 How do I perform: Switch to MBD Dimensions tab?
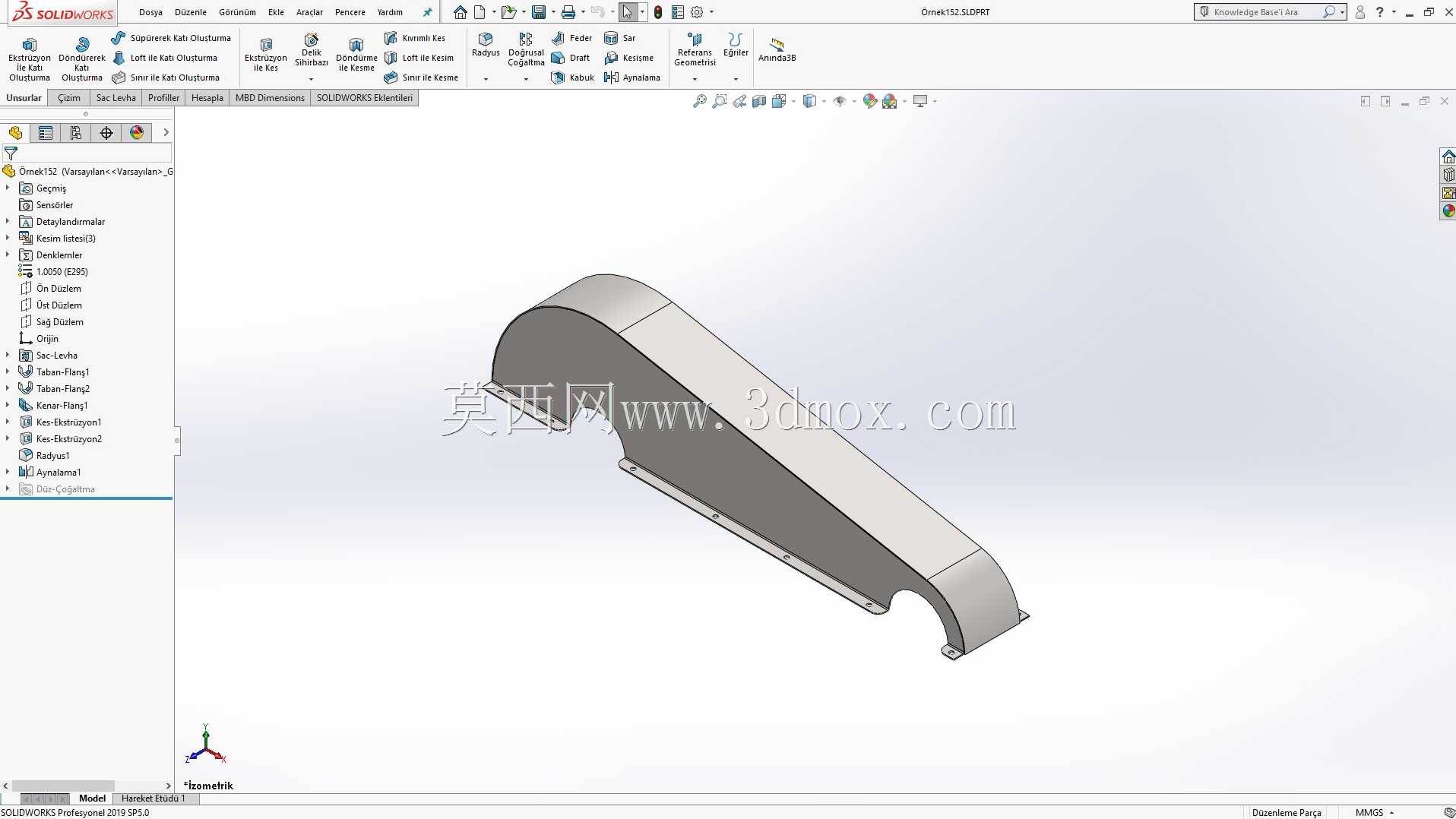[x=270, y=98]
